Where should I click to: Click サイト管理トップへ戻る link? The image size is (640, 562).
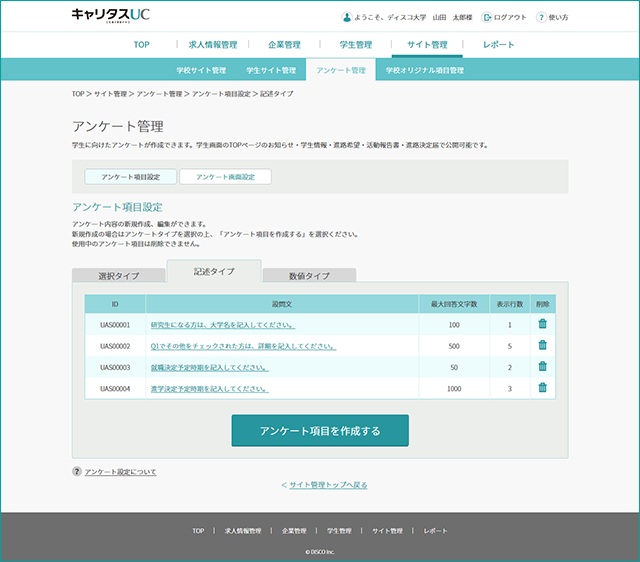(x=328, y=485)
